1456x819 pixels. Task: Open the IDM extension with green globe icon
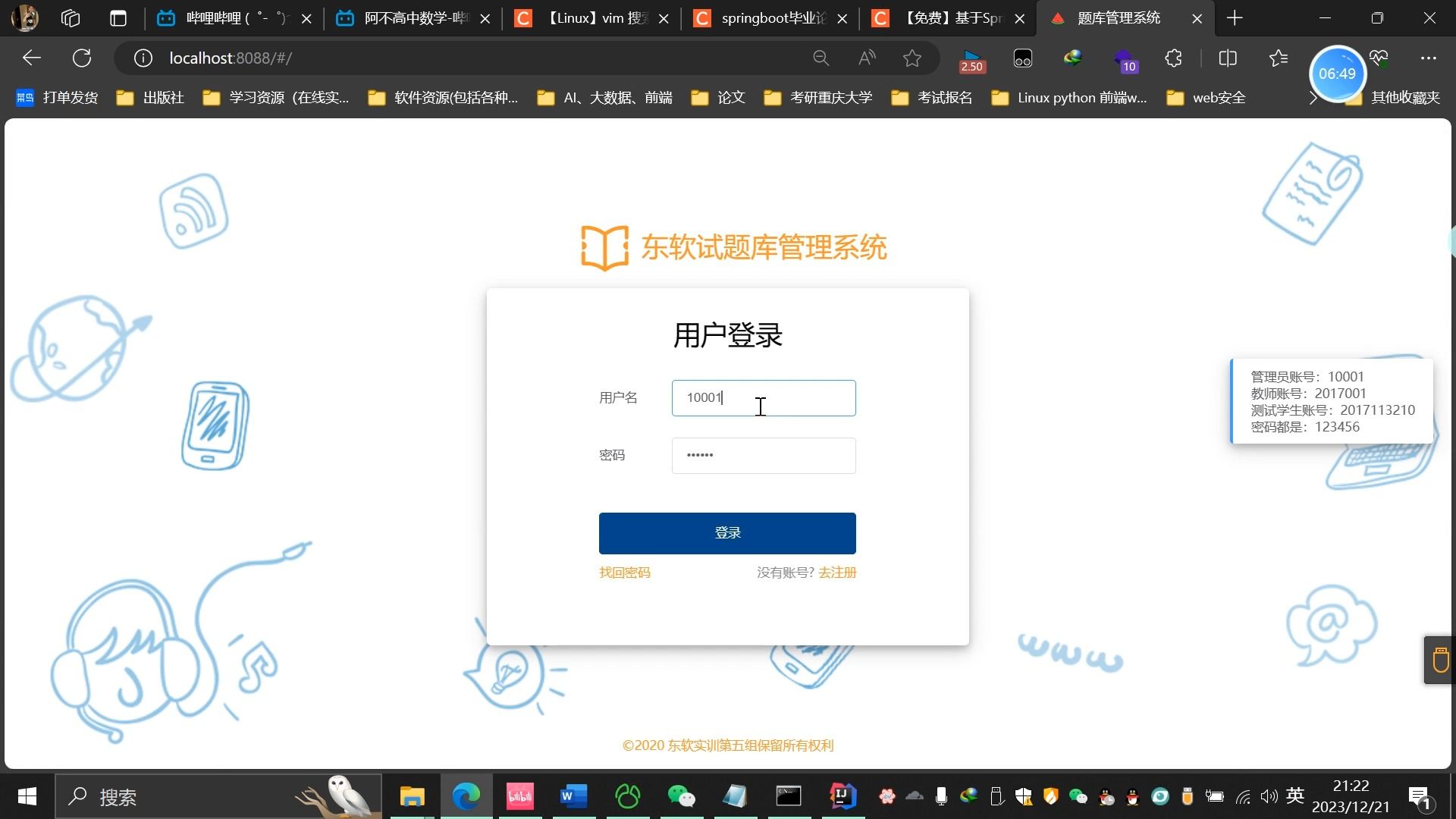point(1072,58)
